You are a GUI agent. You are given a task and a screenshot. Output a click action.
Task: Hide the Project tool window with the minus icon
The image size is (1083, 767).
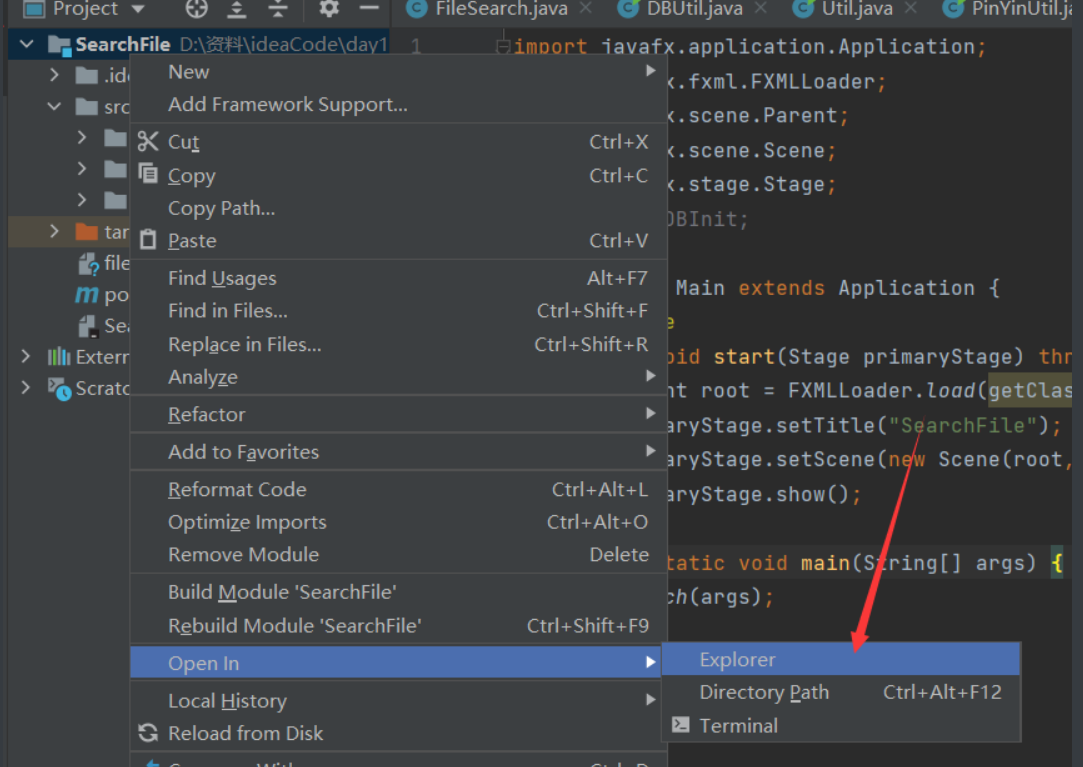[370, 8]
